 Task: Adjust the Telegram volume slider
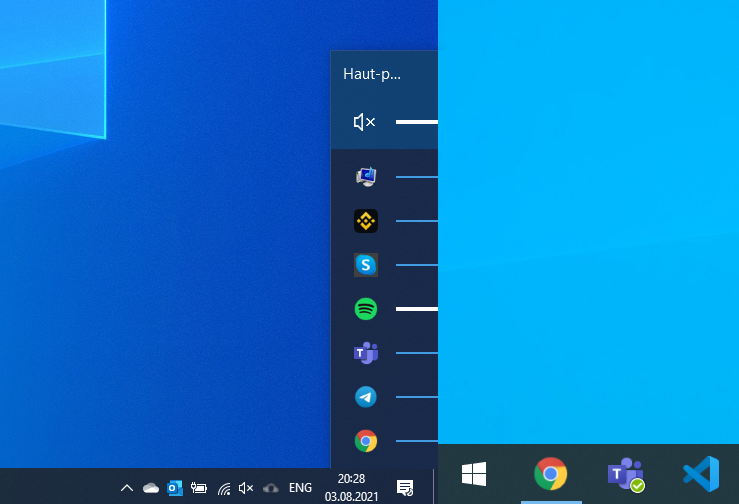pos(417,397)
